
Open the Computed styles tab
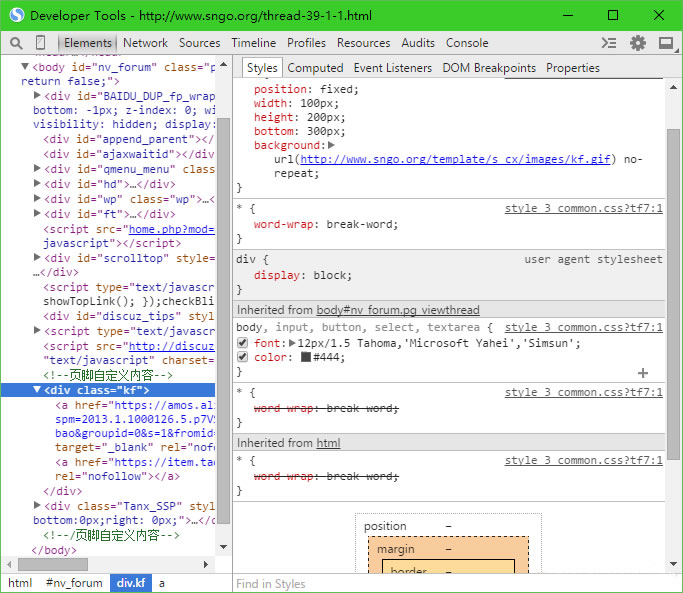point(315,68)
